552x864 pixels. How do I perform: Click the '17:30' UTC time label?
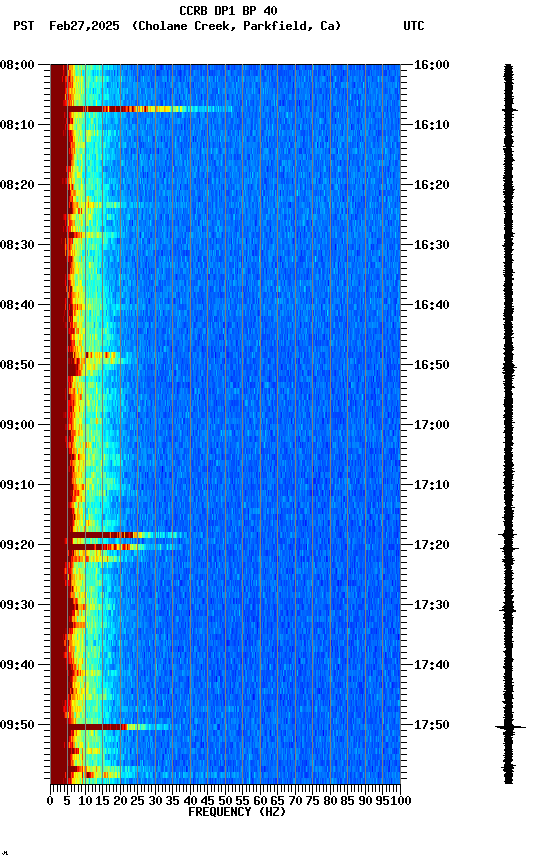432,605
